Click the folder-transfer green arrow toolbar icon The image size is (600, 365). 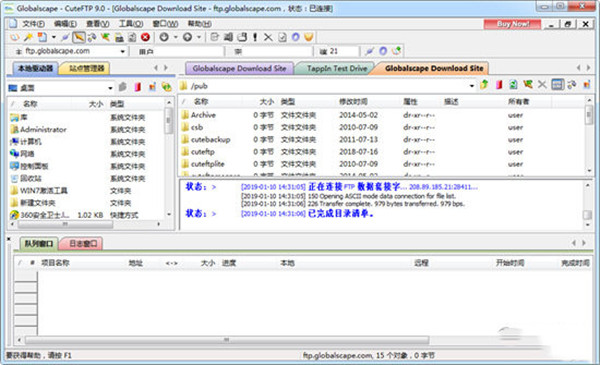(105, 37)
